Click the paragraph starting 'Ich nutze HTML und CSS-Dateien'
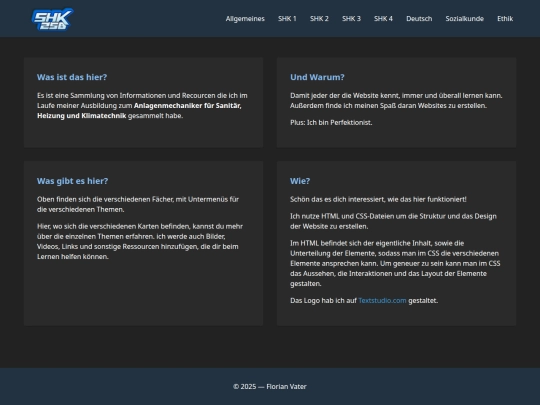Image resolution: width=540 pixels, height=405 pixels. click(393, 221)
